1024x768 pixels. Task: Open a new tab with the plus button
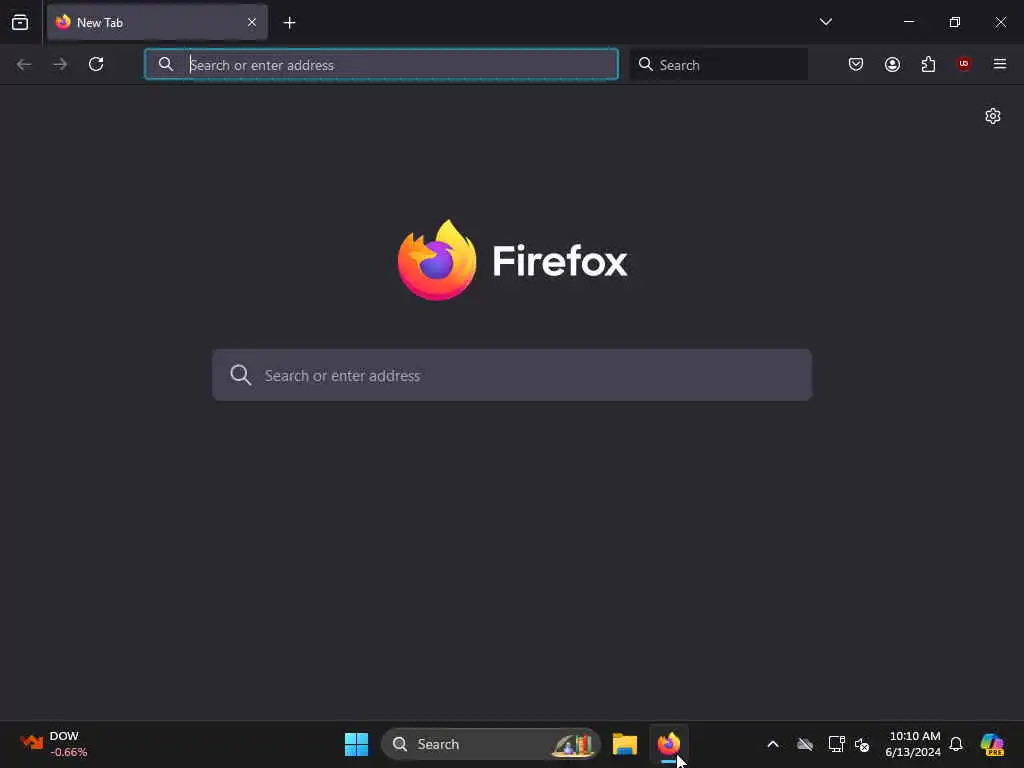[x=289, y=23]
